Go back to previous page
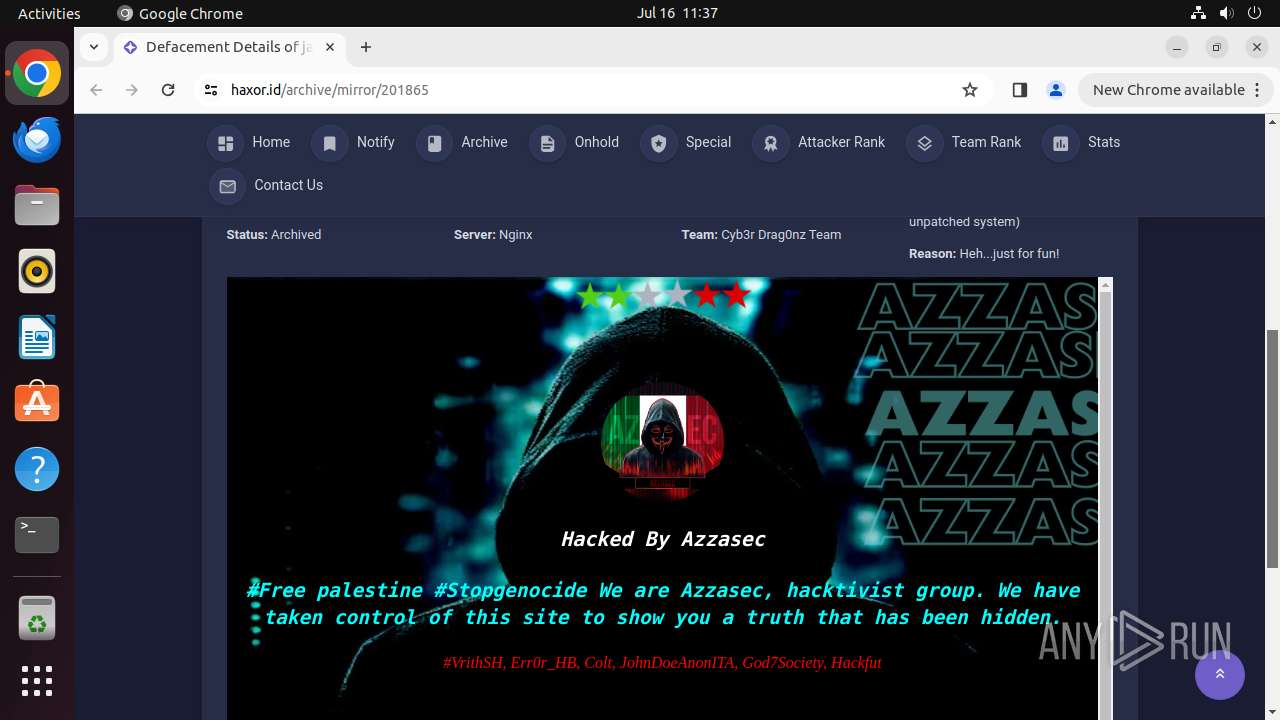Screen dimensions: 1280x720 [96, 90]
